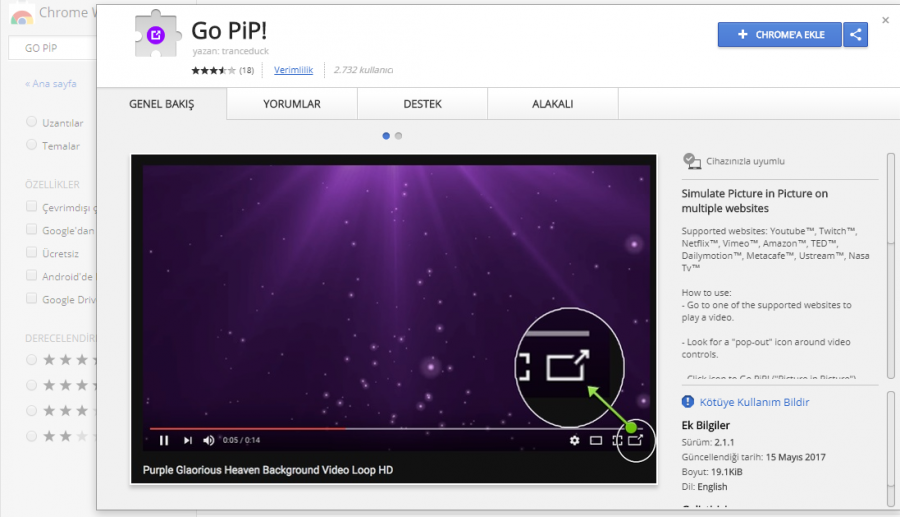Click the video progress bar
This screenshot has width=900, height=517.
[396, 428]
